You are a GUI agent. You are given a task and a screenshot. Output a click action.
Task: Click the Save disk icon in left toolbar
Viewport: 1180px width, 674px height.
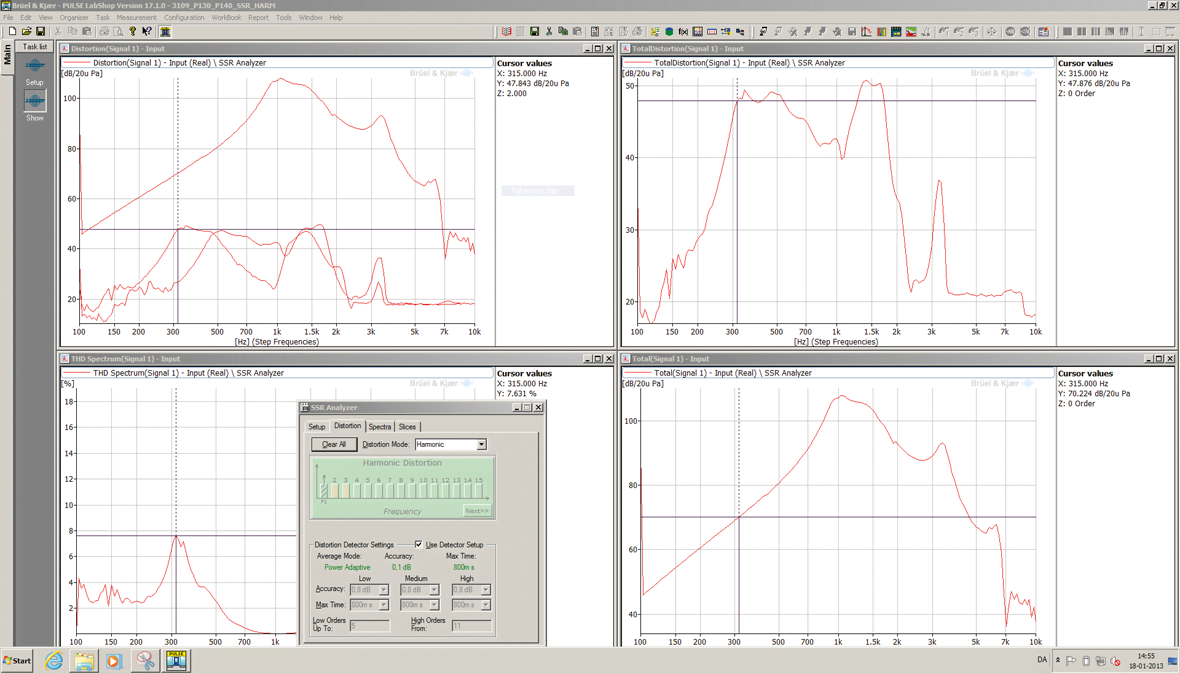click(40, 32)
